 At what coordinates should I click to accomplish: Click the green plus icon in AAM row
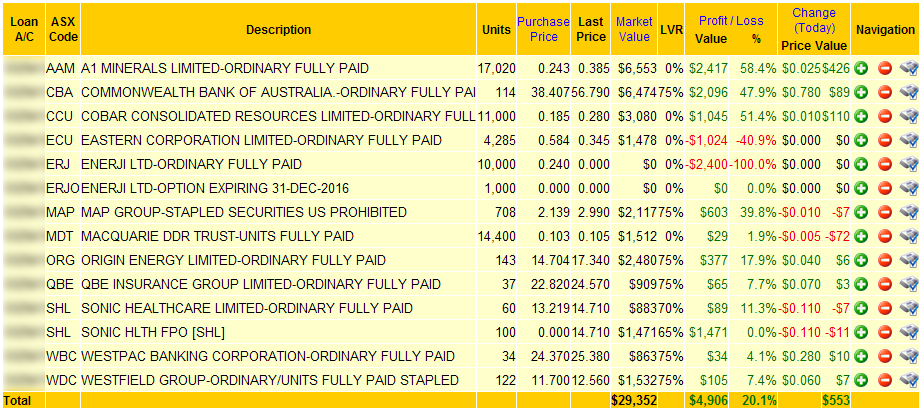click(x=862, y=68)
